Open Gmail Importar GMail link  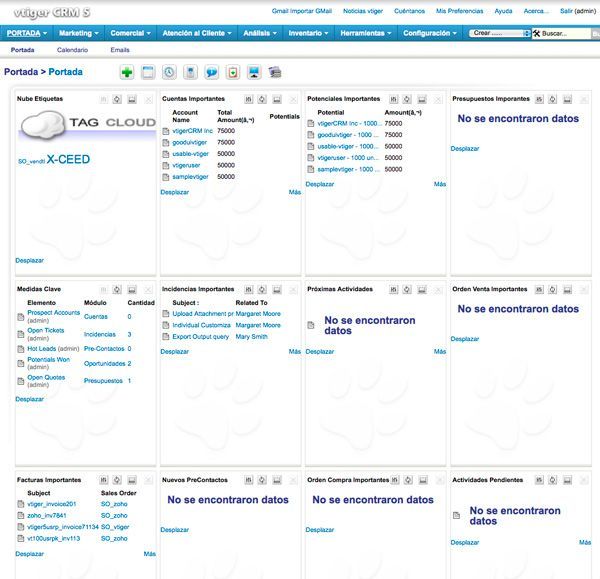pyautogui.click(x=302, y=11)
